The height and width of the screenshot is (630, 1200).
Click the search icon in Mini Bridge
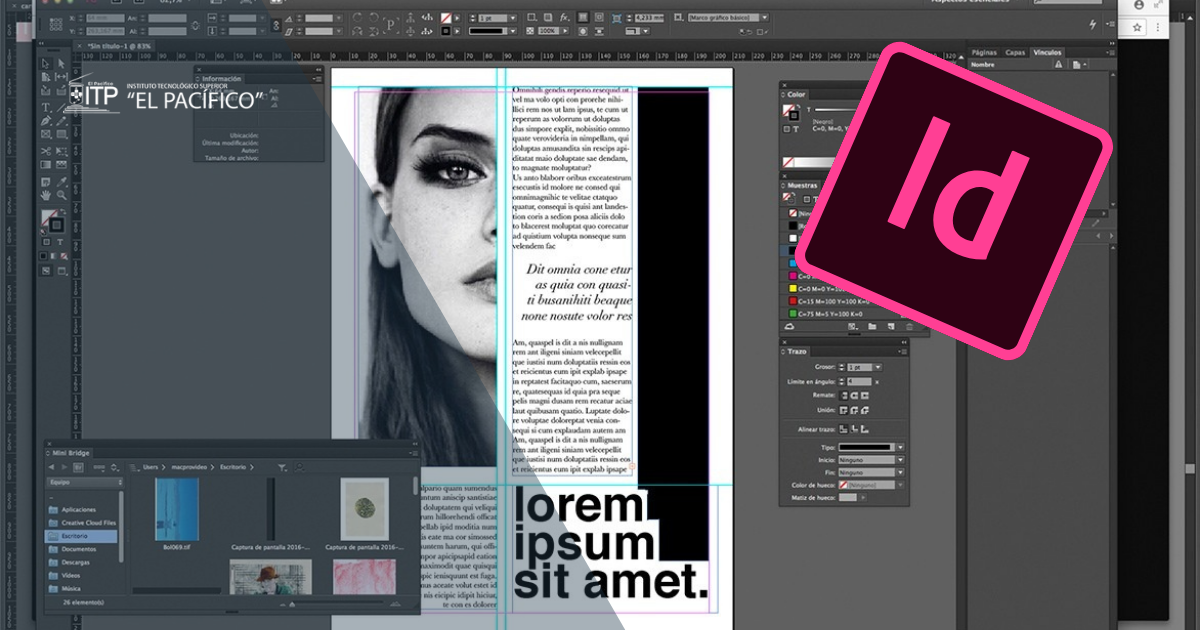click(299, 467)
